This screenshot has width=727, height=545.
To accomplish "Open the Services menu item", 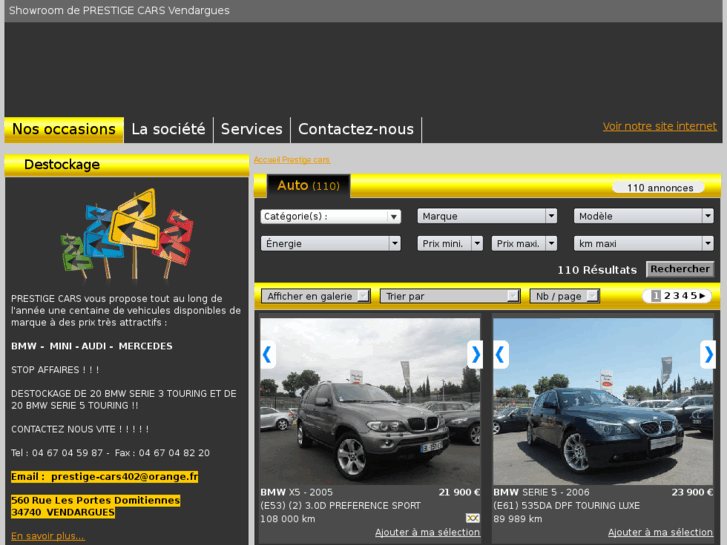I will click(x=252, y=129).
